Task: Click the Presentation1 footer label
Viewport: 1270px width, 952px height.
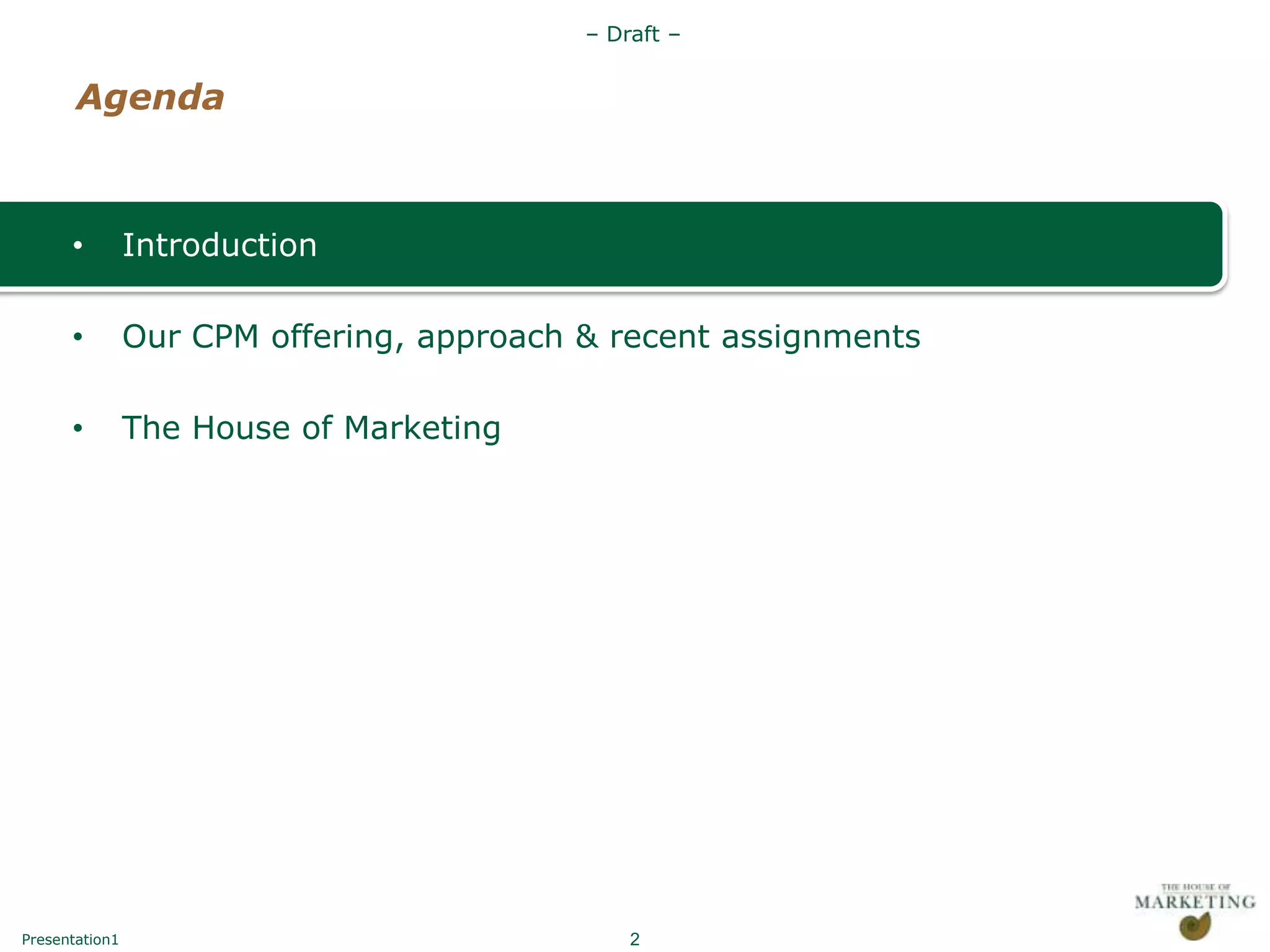Action: point(70,940)
